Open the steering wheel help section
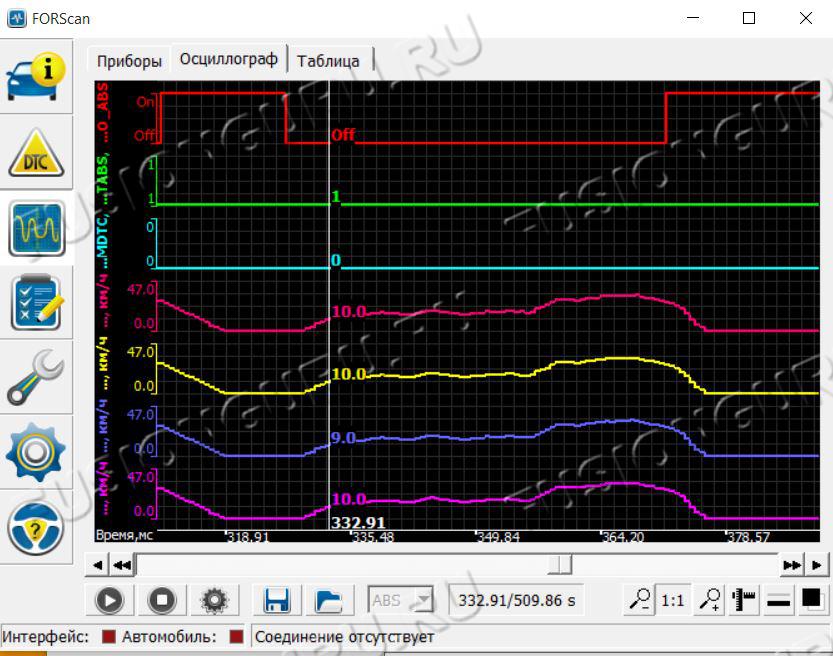This screenshot has height=656, width=833. [x=36, y=527]
